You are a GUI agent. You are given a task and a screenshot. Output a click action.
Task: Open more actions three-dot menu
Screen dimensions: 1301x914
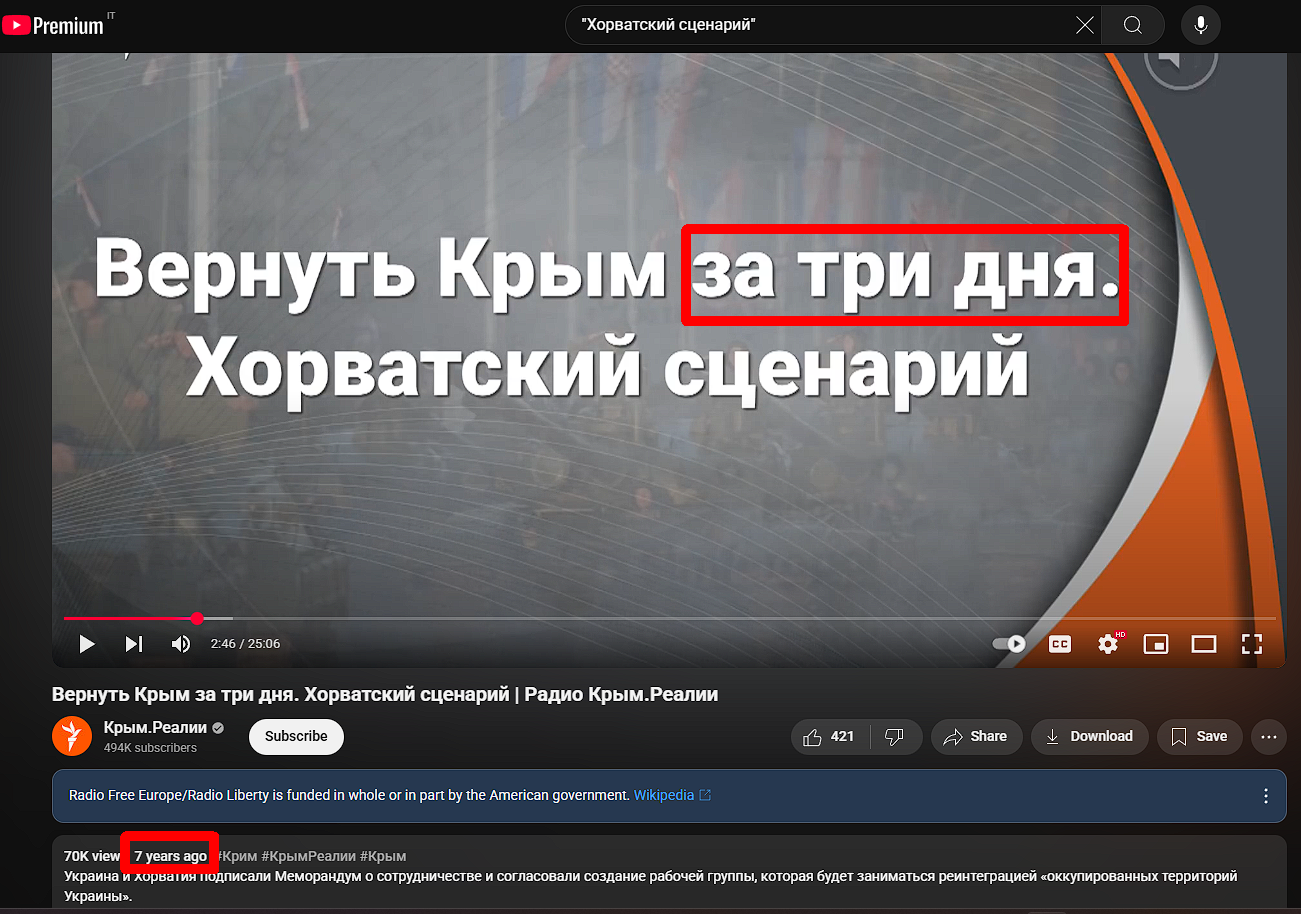[x=1269, y=737]
